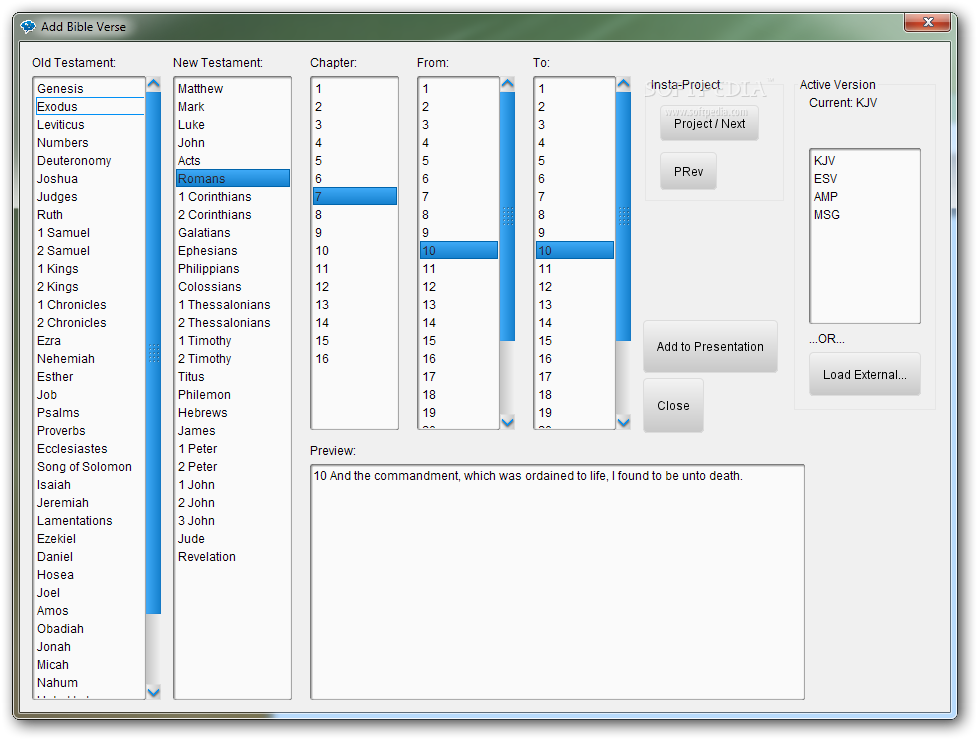Click From list scroll-up arrow

tap(508, 84)
